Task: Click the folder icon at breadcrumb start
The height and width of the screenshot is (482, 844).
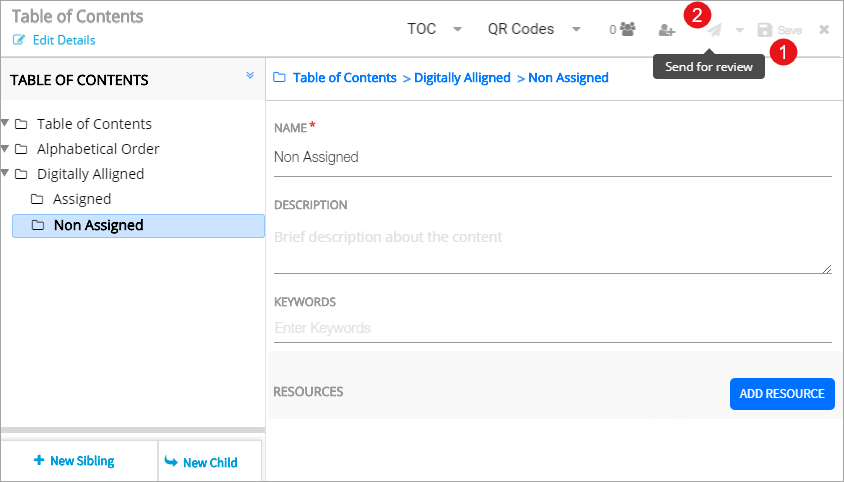Action: [279, 77]
